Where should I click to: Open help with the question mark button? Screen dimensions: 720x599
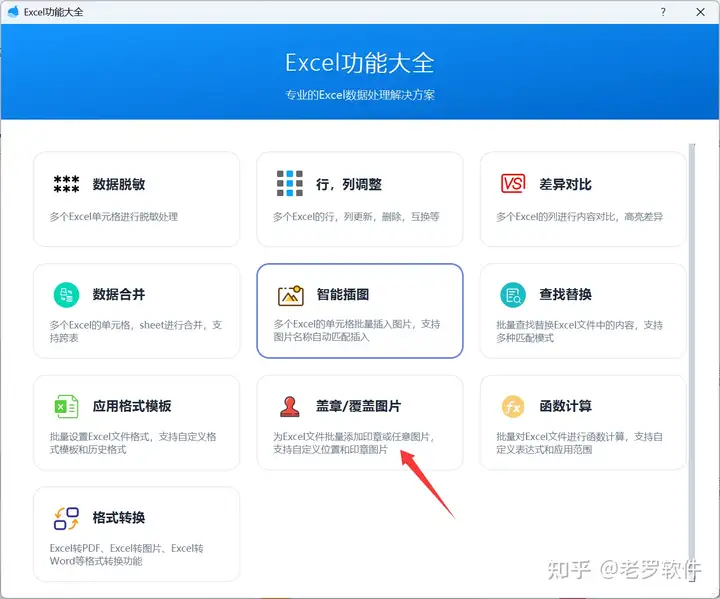tap(663, 12)
